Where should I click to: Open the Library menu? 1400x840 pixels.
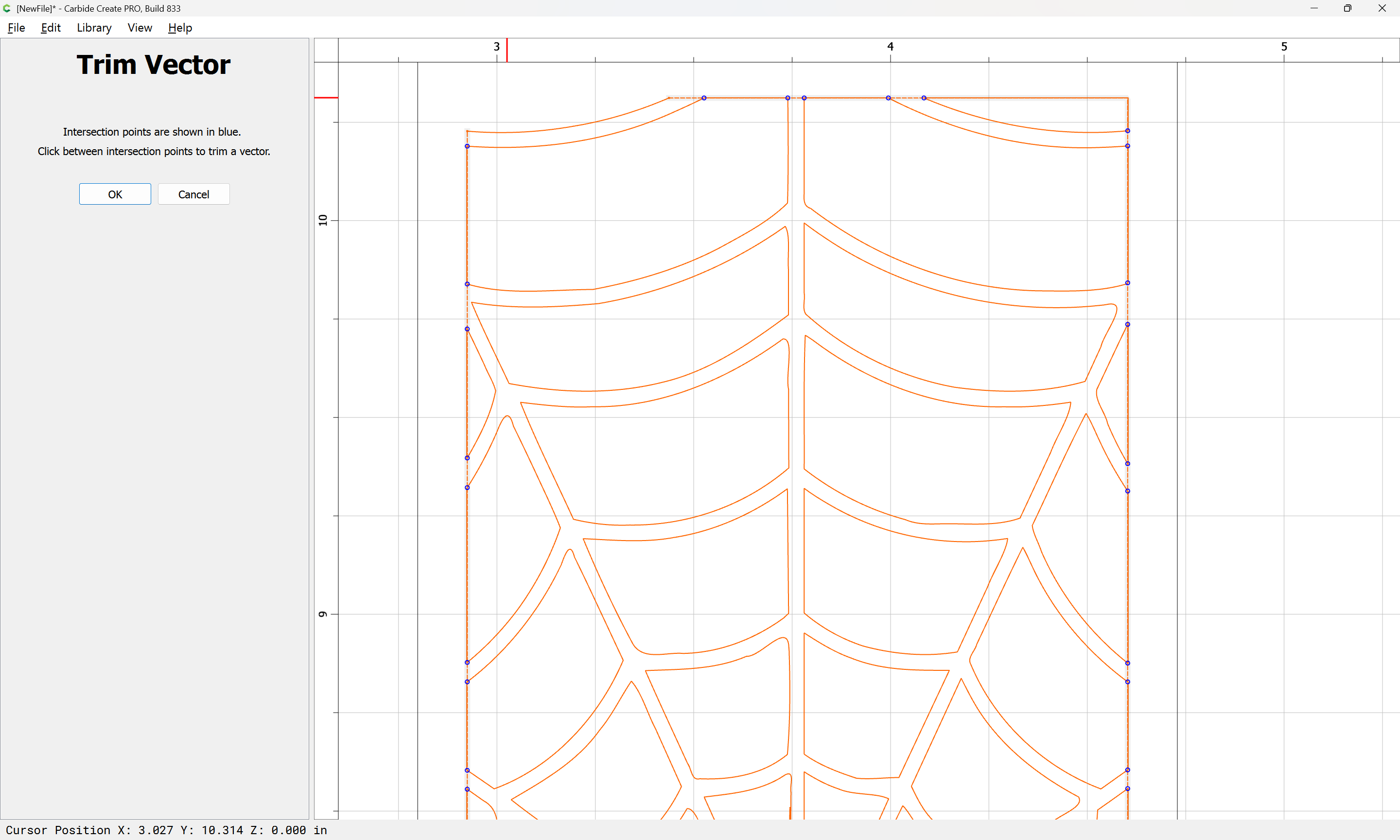pos(94,28)
